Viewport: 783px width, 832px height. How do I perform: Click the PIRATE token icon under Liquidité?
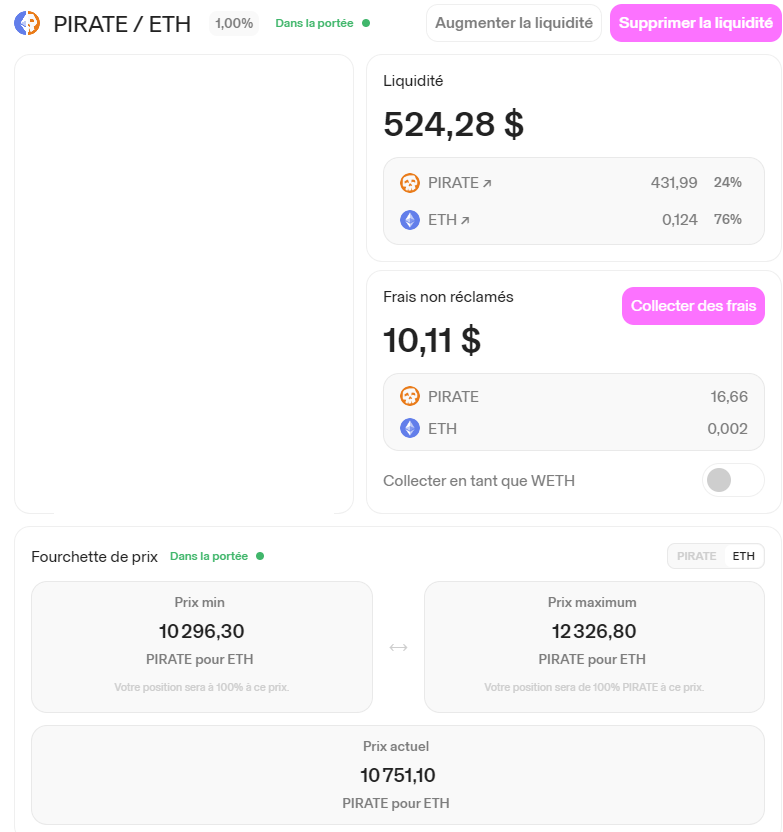tap(410, 183)
